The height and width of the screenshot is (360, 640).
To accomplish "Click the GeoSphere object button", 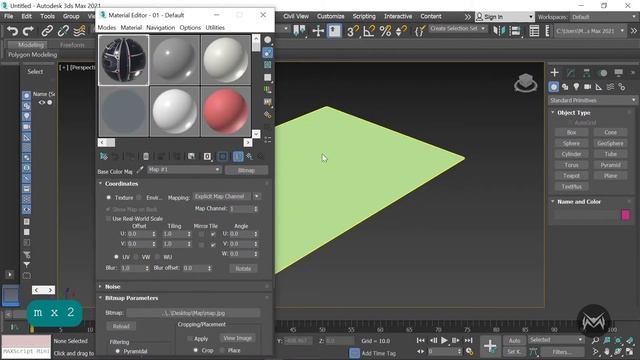I will pos(610,143).
